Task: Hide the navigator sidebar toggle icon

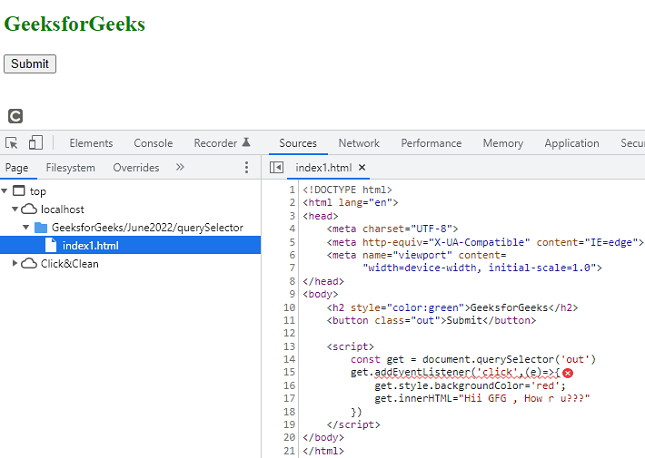Action: pos(276,167)
